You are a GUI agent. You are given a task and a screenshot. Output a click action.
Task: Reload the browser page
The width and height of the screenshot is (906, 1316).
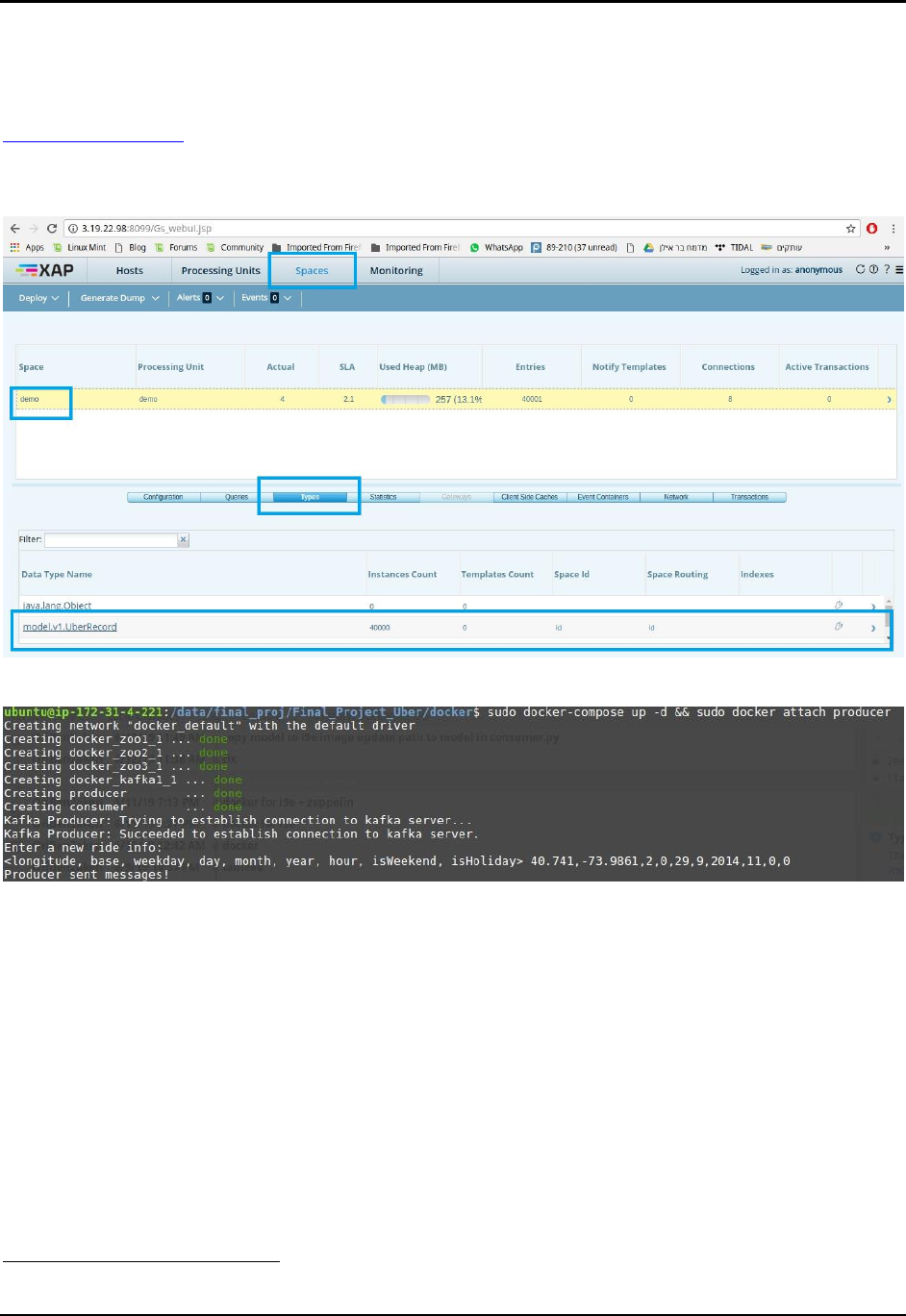(52, 229)
